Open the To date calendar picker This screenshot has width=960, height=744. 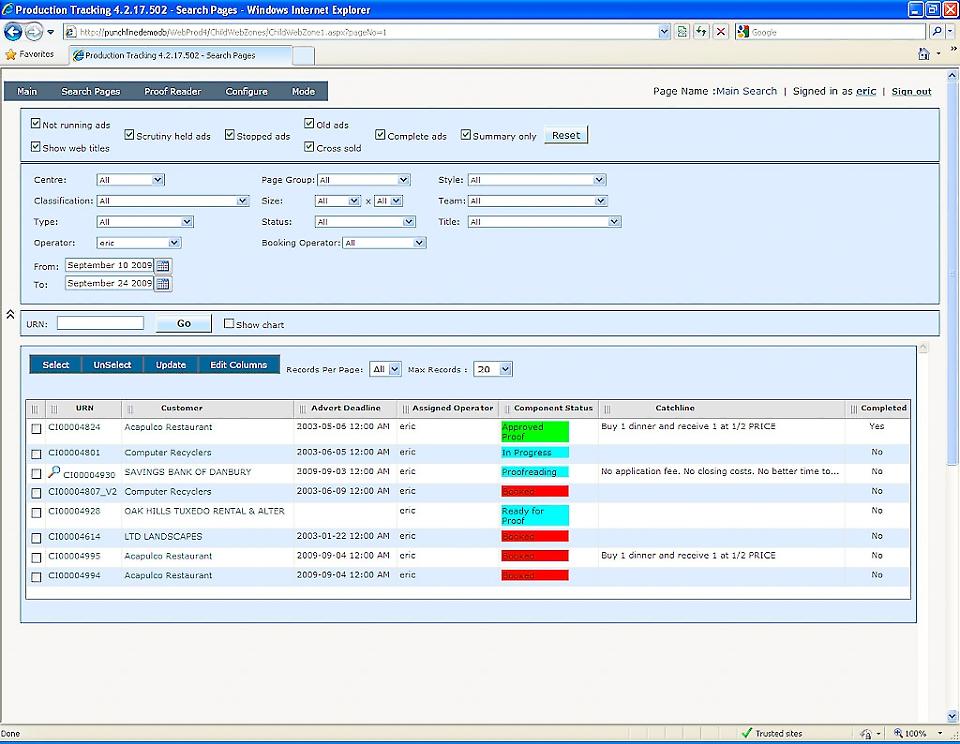pos(163,284)
